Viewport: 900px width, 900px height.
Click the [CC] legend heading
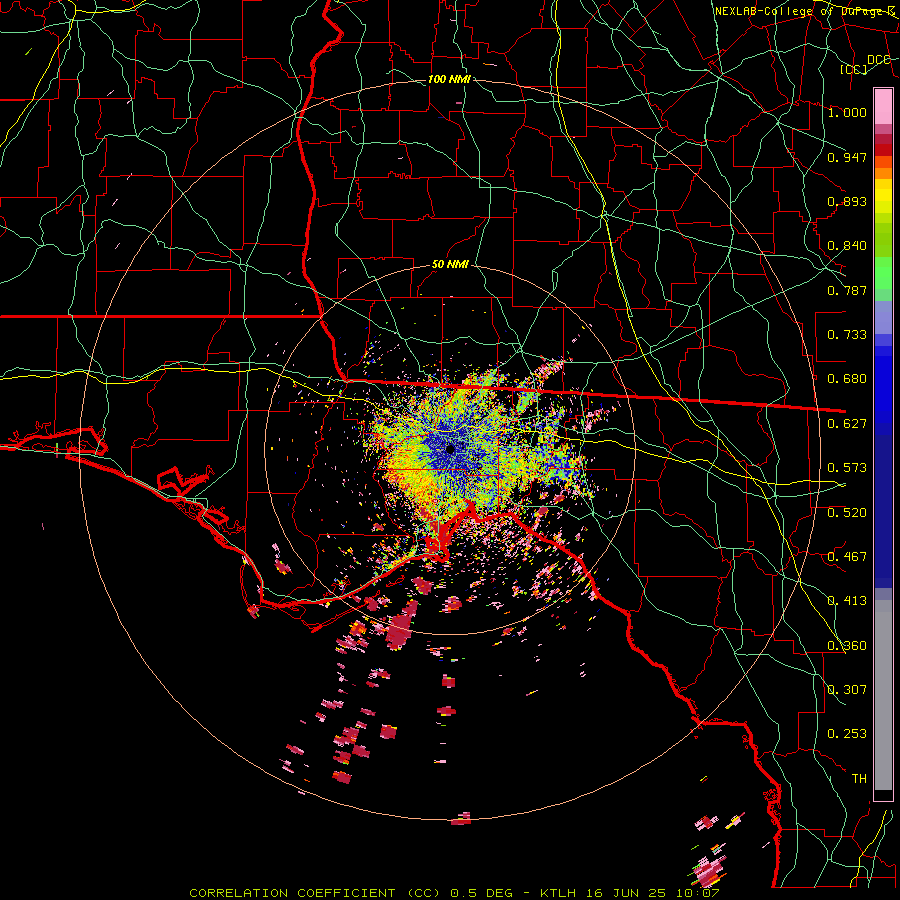pyautogui.click(x=853, y=70)
